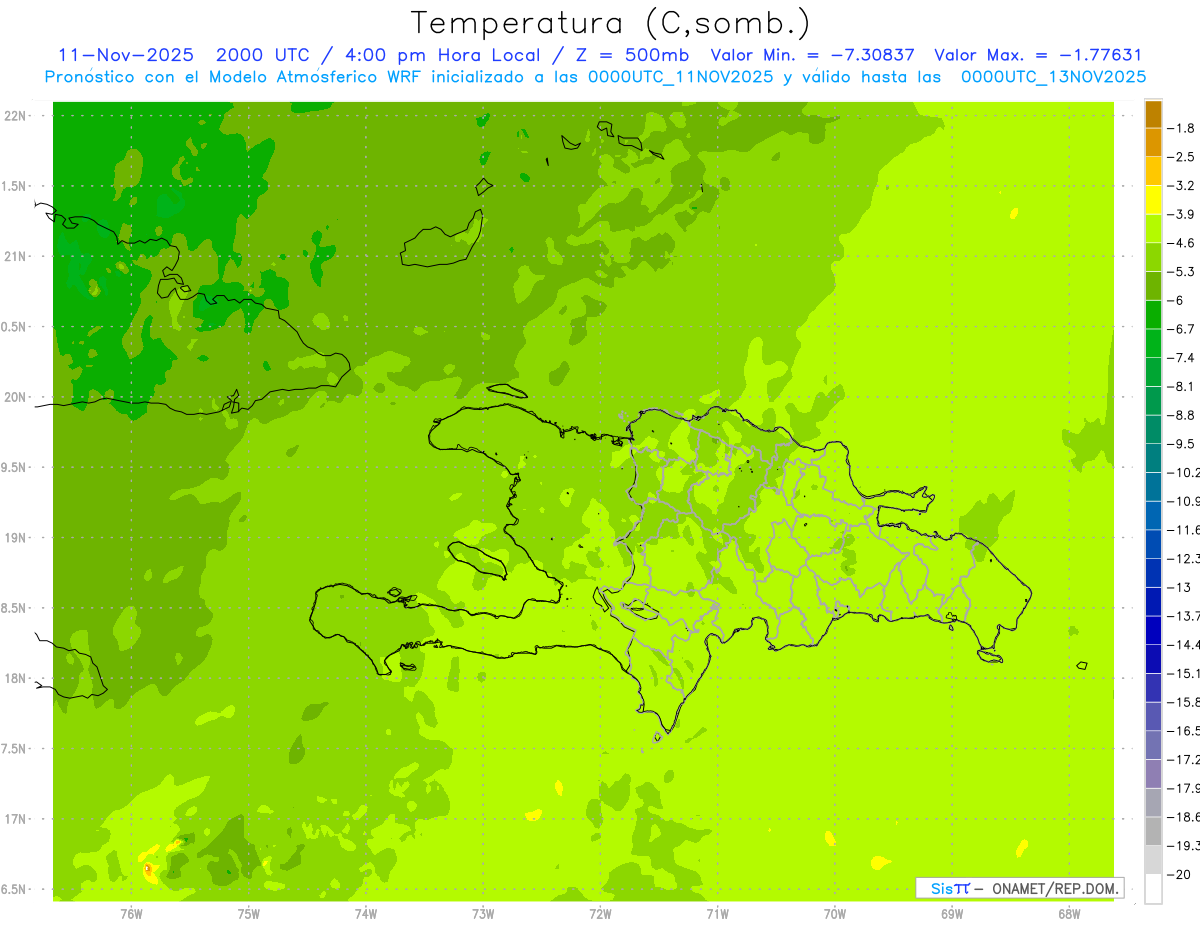Screen dimensions: 1200x927
Task: Click the '19N' latitude axis label
Action: click(x=15, y=538)
